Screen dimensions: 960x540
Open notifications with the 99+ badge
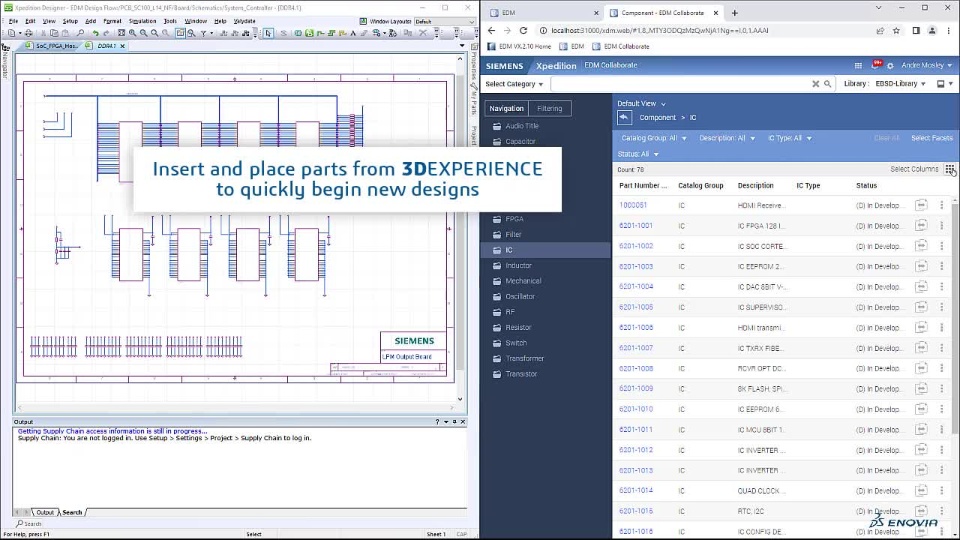pos(876,64)
